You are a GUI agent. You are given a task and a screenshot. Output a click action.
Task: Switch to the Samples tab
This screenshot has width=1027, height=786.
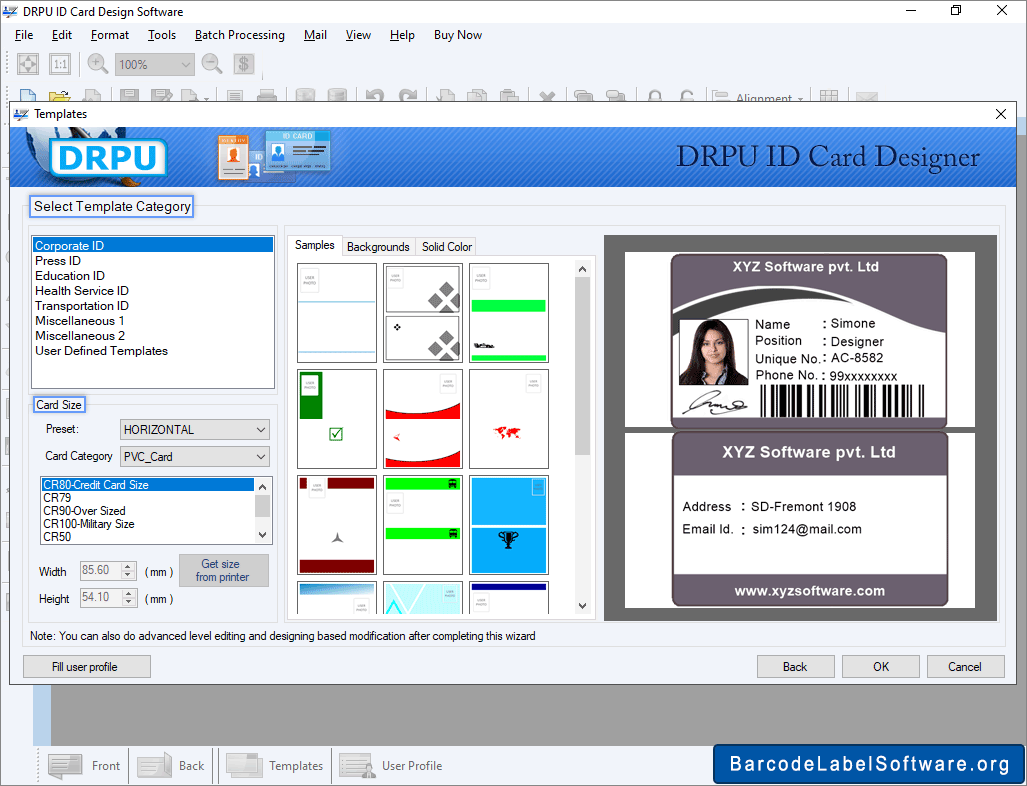coord(314,245)
